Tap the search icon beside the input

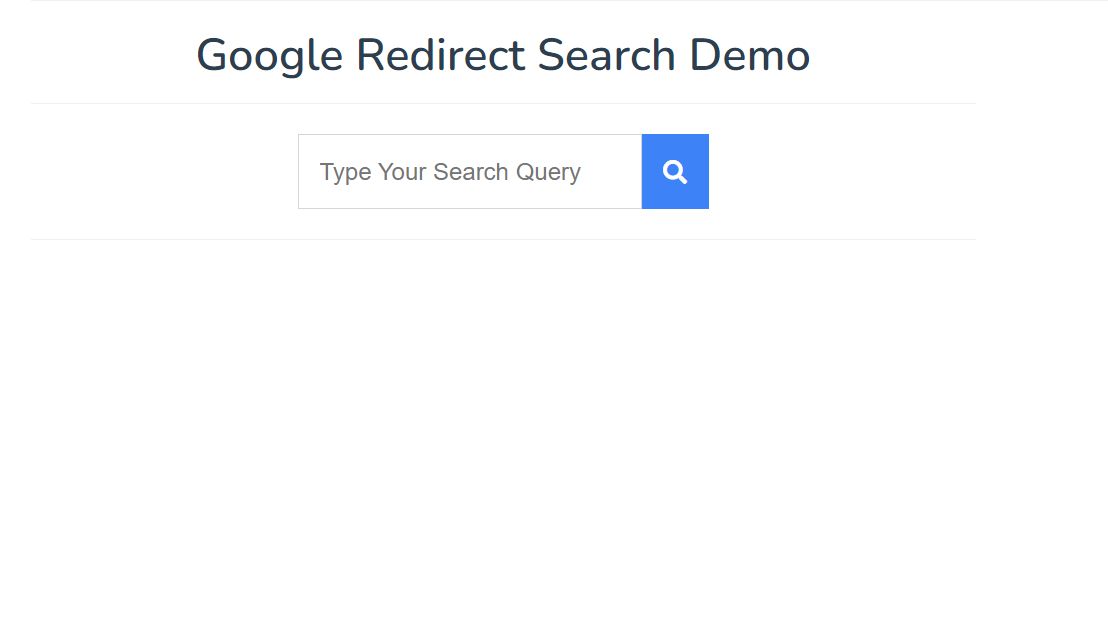pyautogui.click(x=675, y=172)
